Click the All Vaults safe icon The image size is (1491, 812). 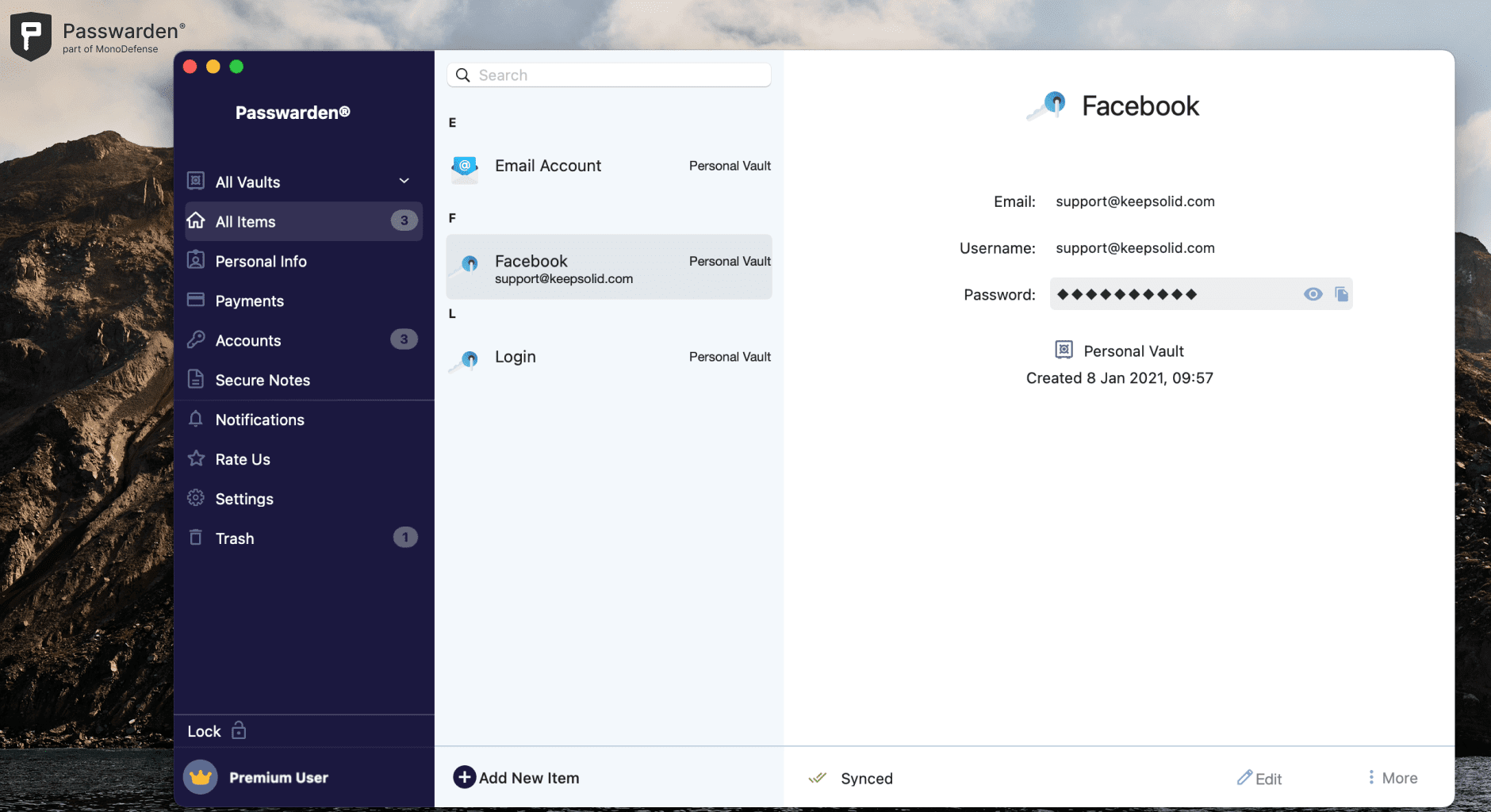196,181
